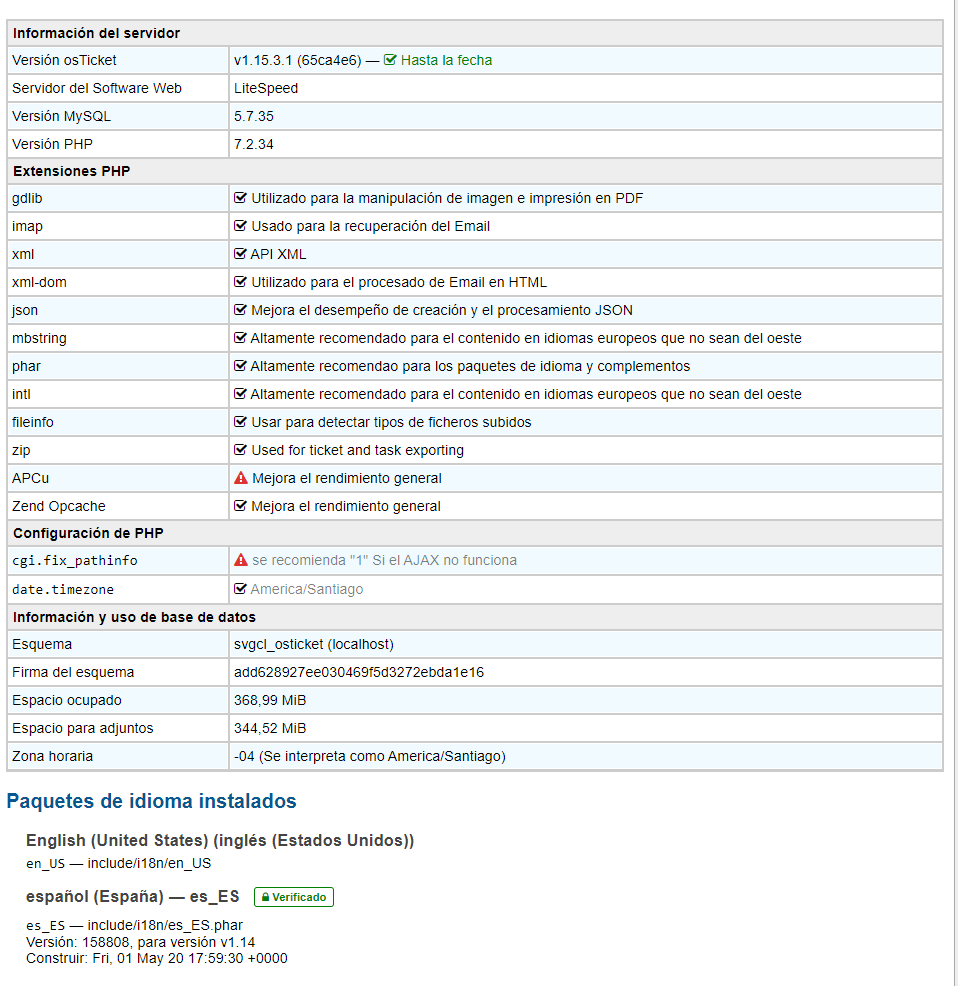The width and height of the screenshot is (958, 986).
Task: Click the check icon before "API XML"
Action: click(240, 254)
